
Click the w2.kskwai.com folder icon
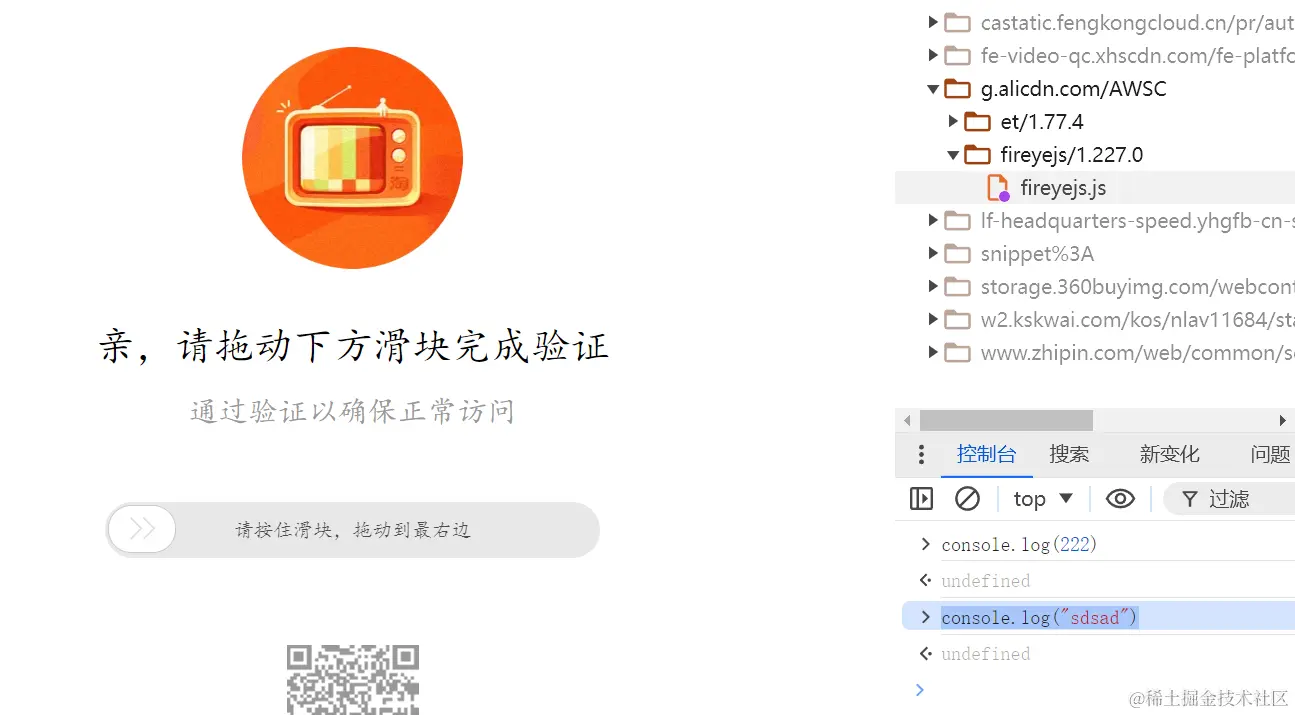958,319
